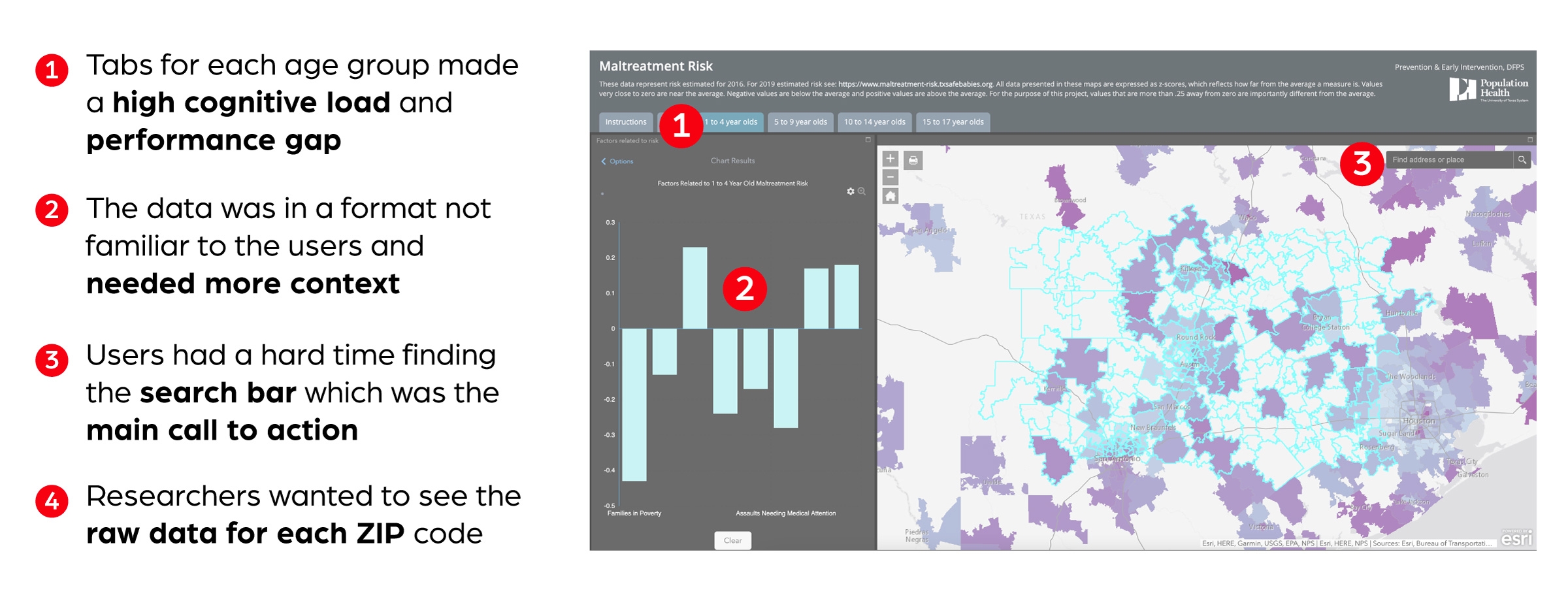Zoom out on the map with the minus icon

(890, 177)
